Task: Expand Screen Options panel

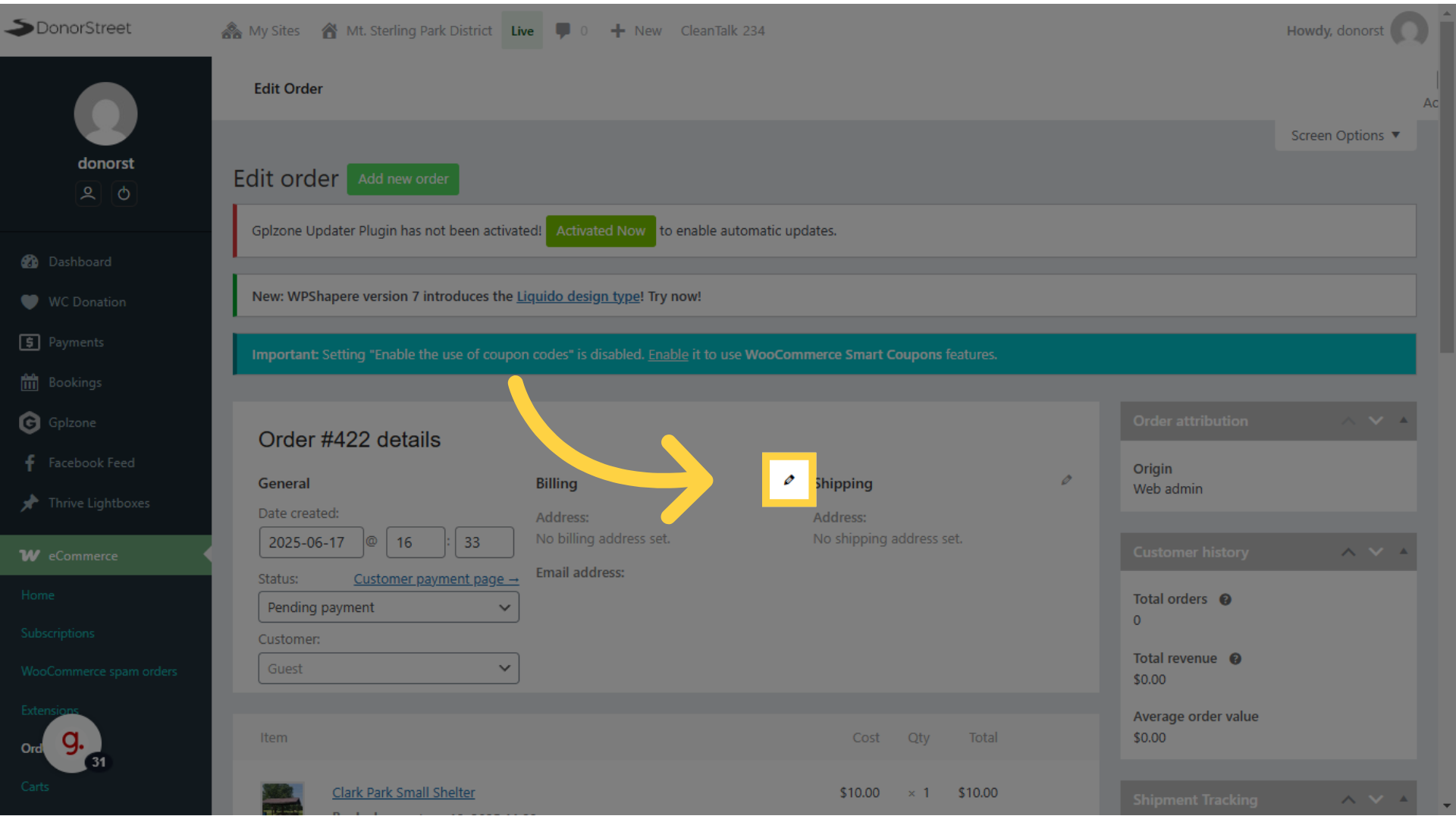Action: [x=1345, y=135]
